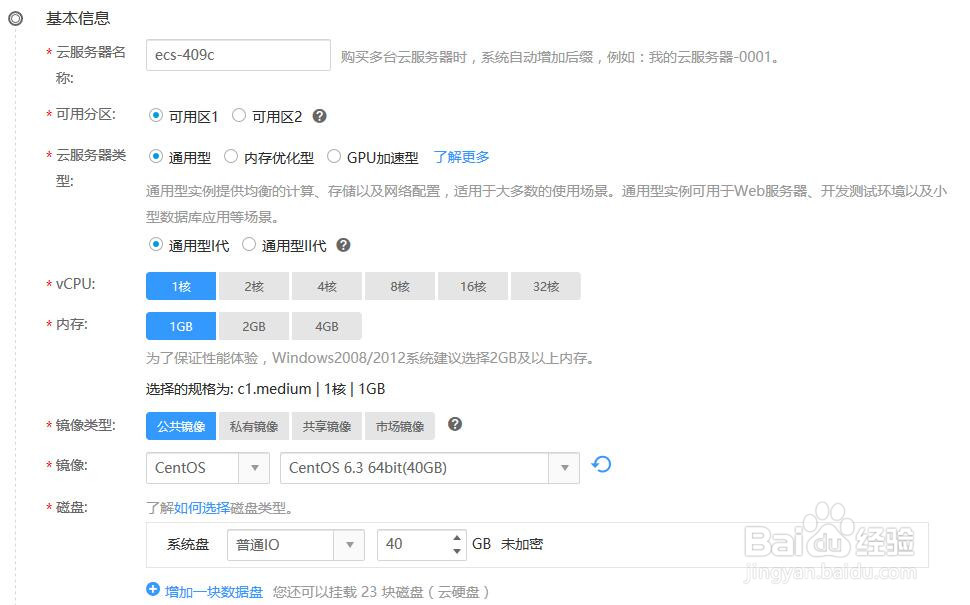Click the help icon beside 市场镜像

[455, 424]
